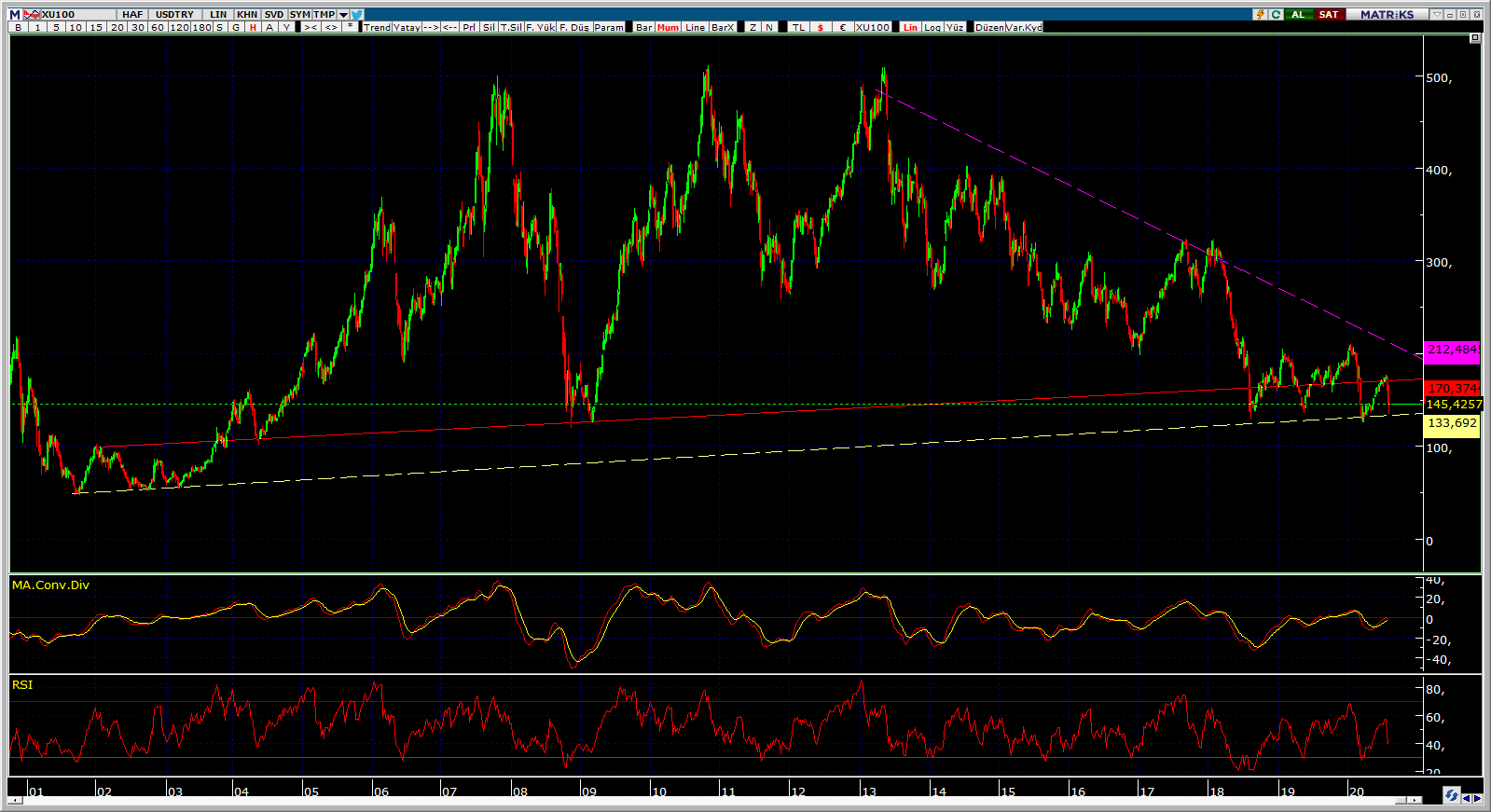1491x812 pixels.
Task: Select the Mum candlestick chart type
Action: [x=668, y=27]
